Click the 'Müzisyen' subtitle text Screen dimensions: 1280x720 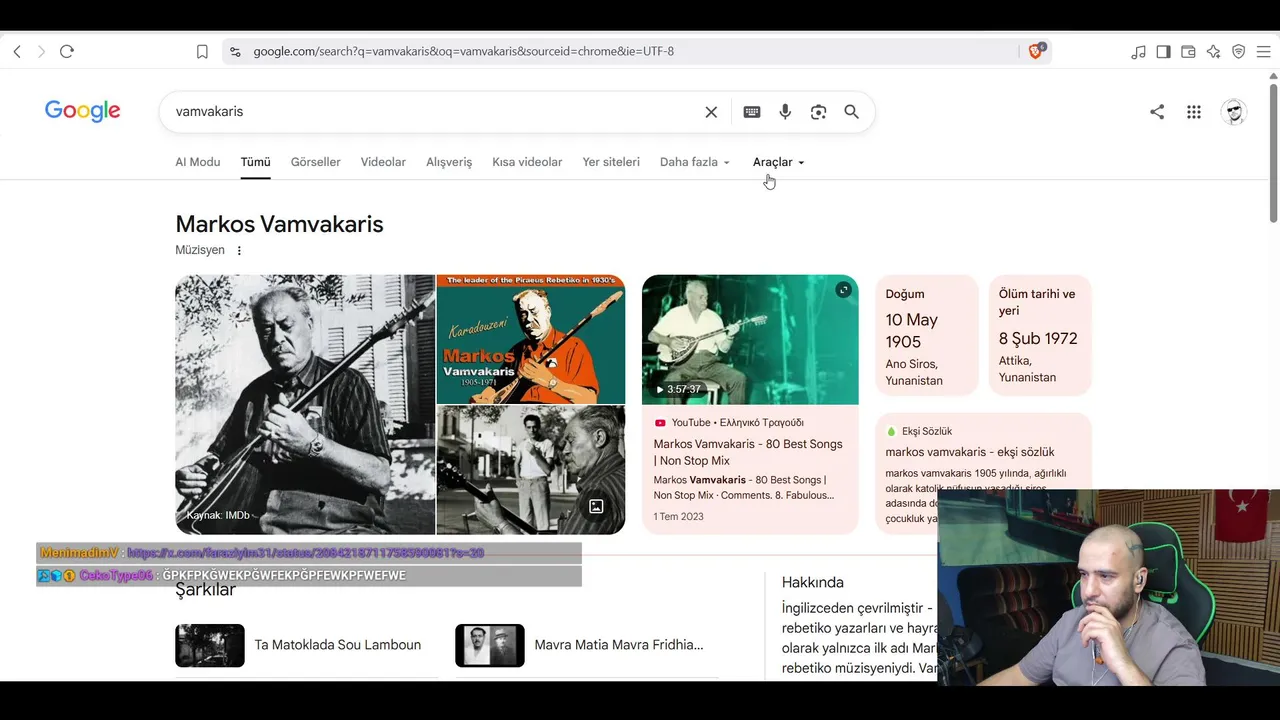(200, 250)
